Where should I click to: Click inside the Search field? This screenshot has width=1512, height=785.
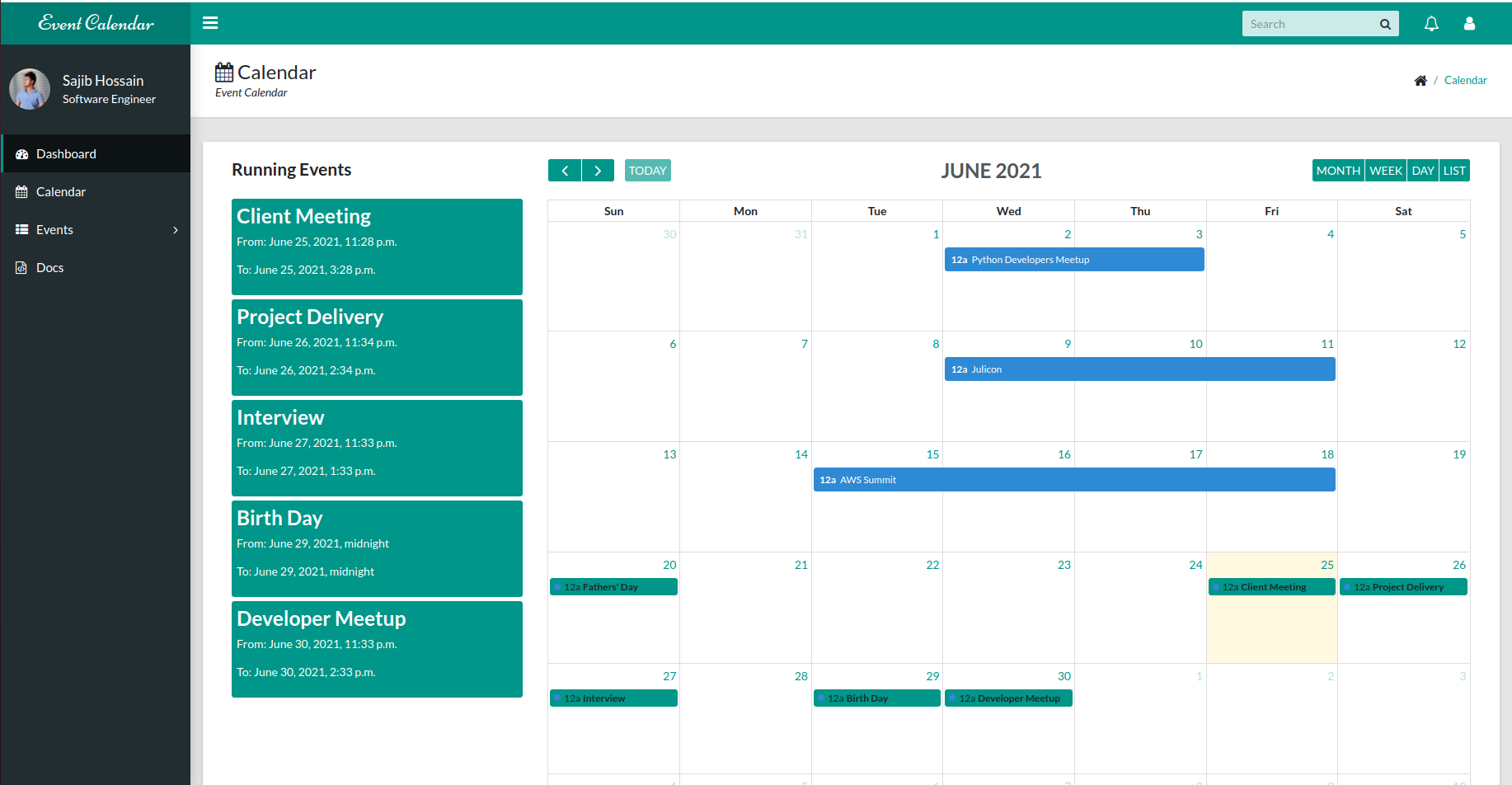click(1303, 23)
